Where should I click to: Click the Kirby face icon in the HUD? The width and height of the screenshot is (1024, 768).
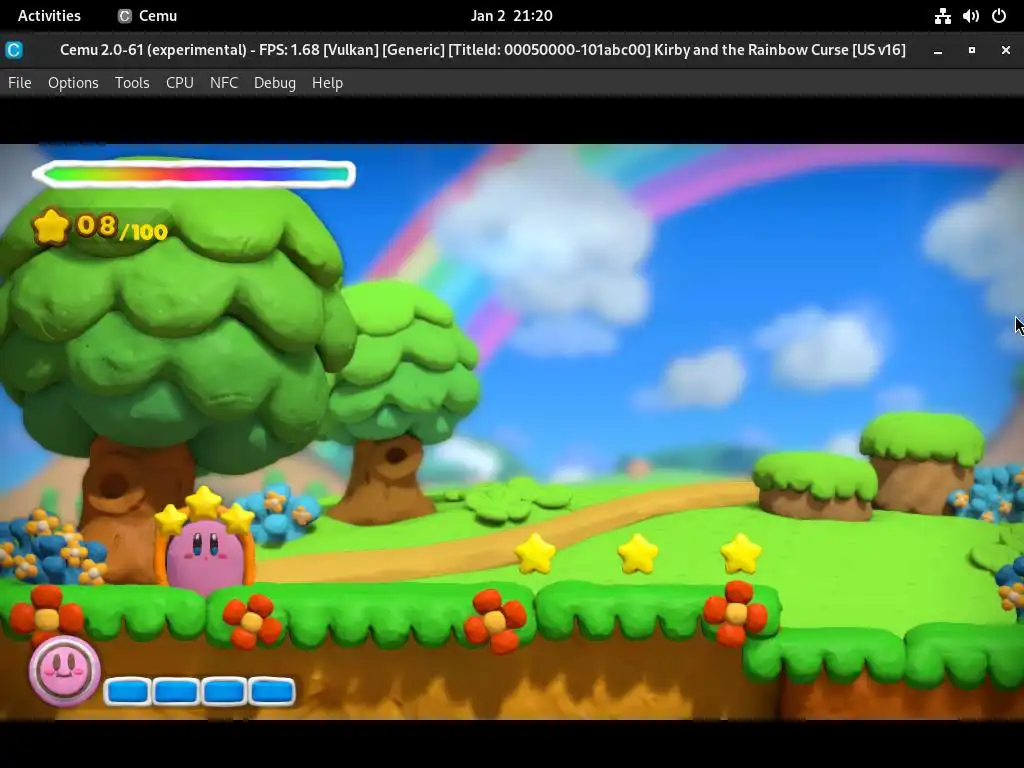tap(64, 671)
